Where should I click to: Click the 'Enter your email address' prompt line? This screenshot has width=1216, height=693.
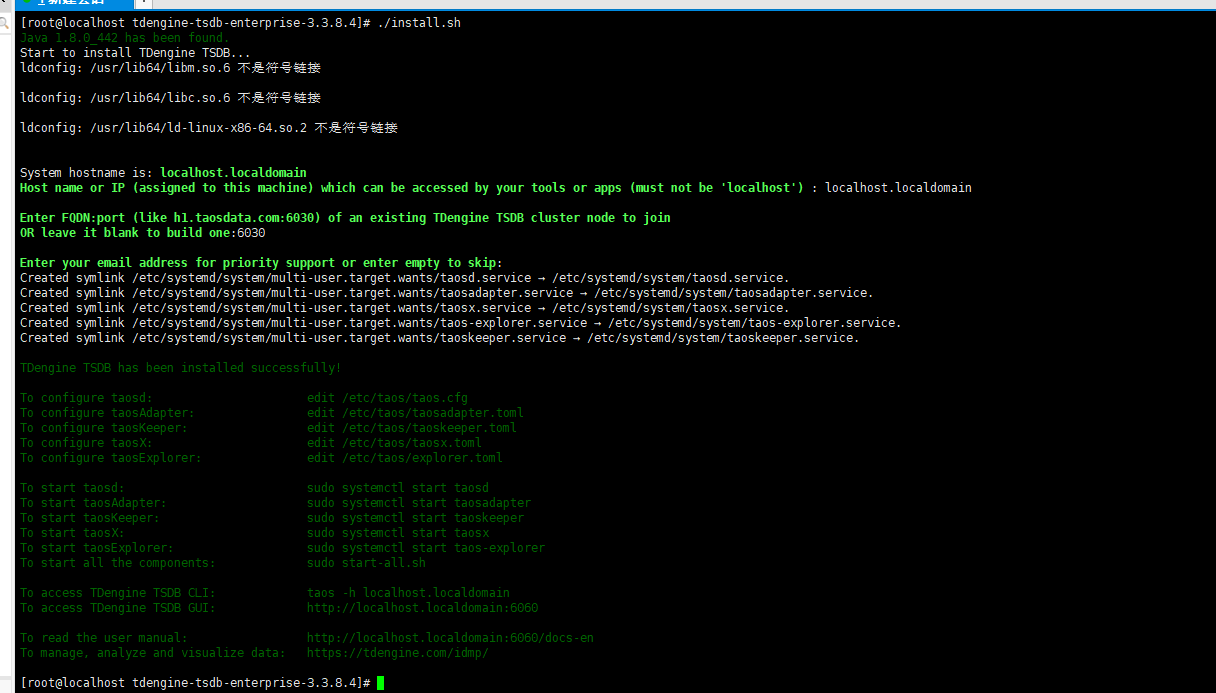261,263
